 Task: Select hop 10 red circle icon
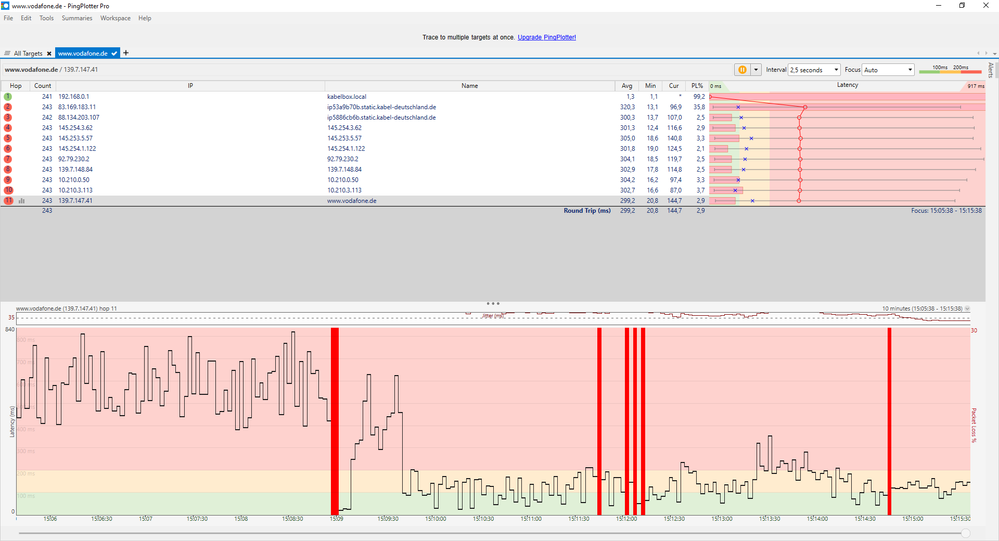coord(8,190)
